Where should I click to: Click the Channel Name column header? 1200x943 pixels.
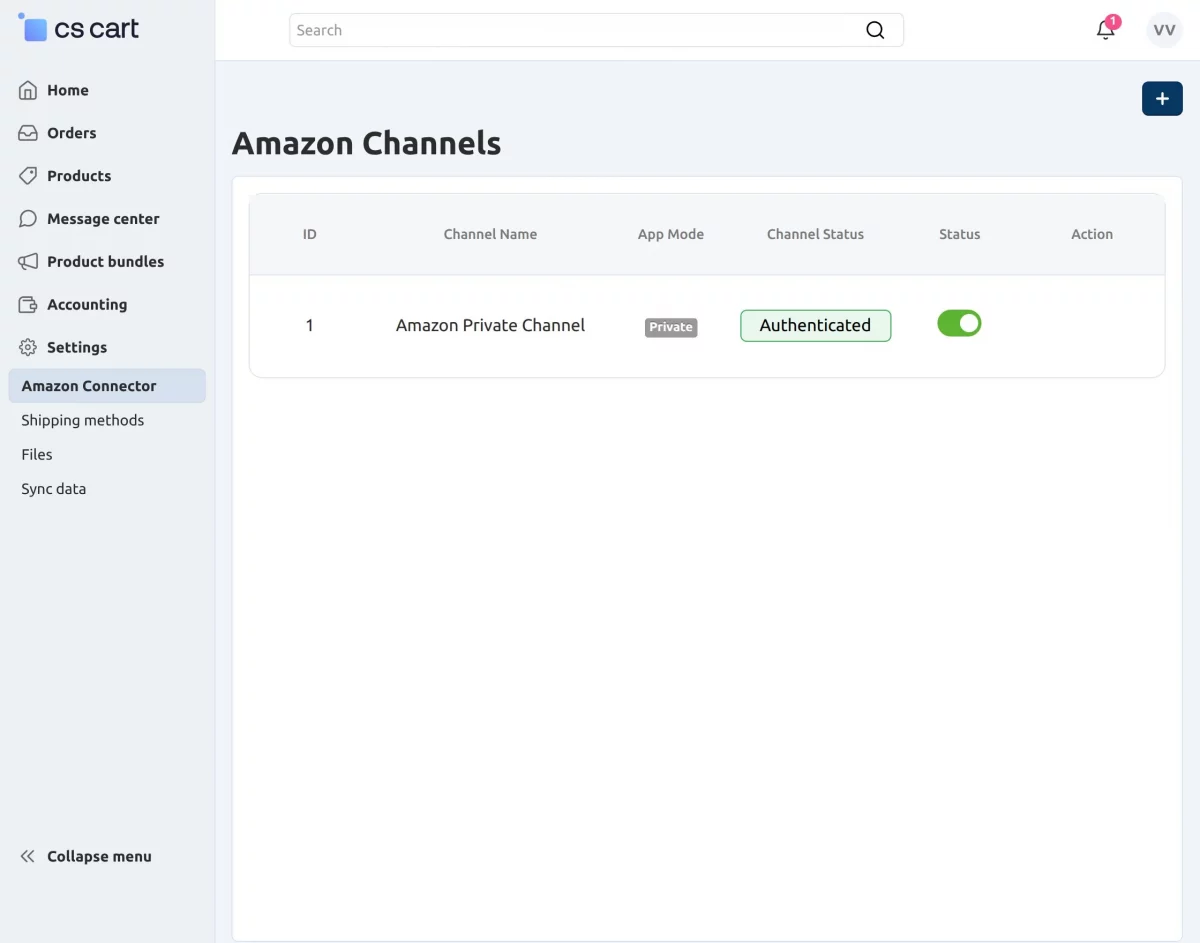coord(490,234)
